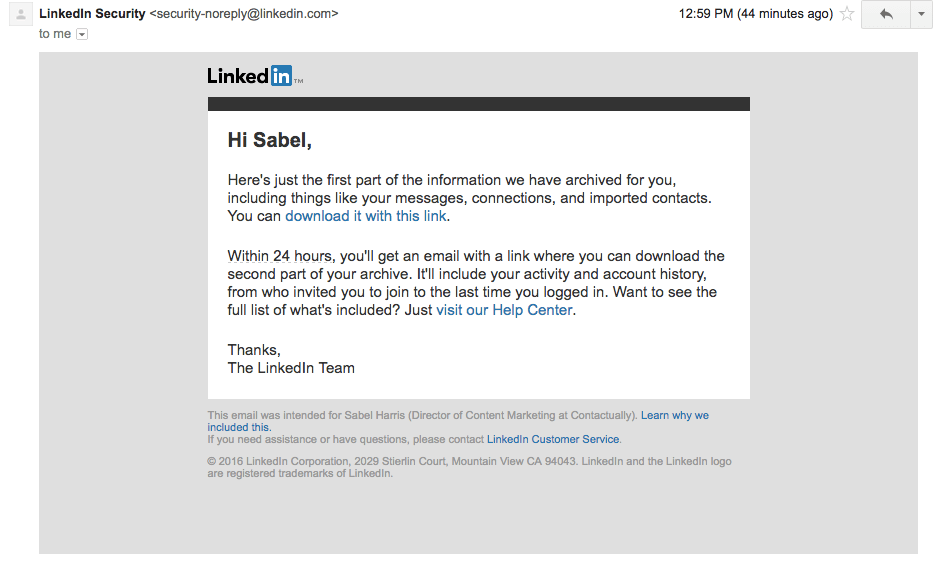Click the LinkedIn logo in email header
Image resolution: width=949 pixels, height=569 pixels.
[x=255, y=76]
